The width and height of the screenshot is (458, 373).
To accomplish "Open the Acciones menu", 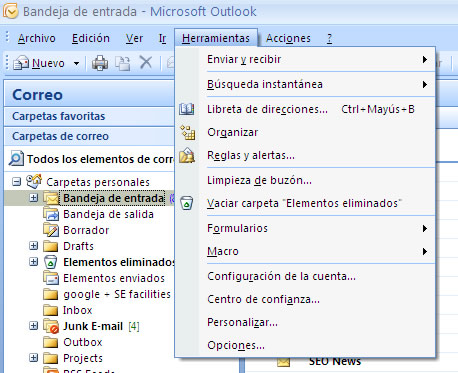I will 288,38.
